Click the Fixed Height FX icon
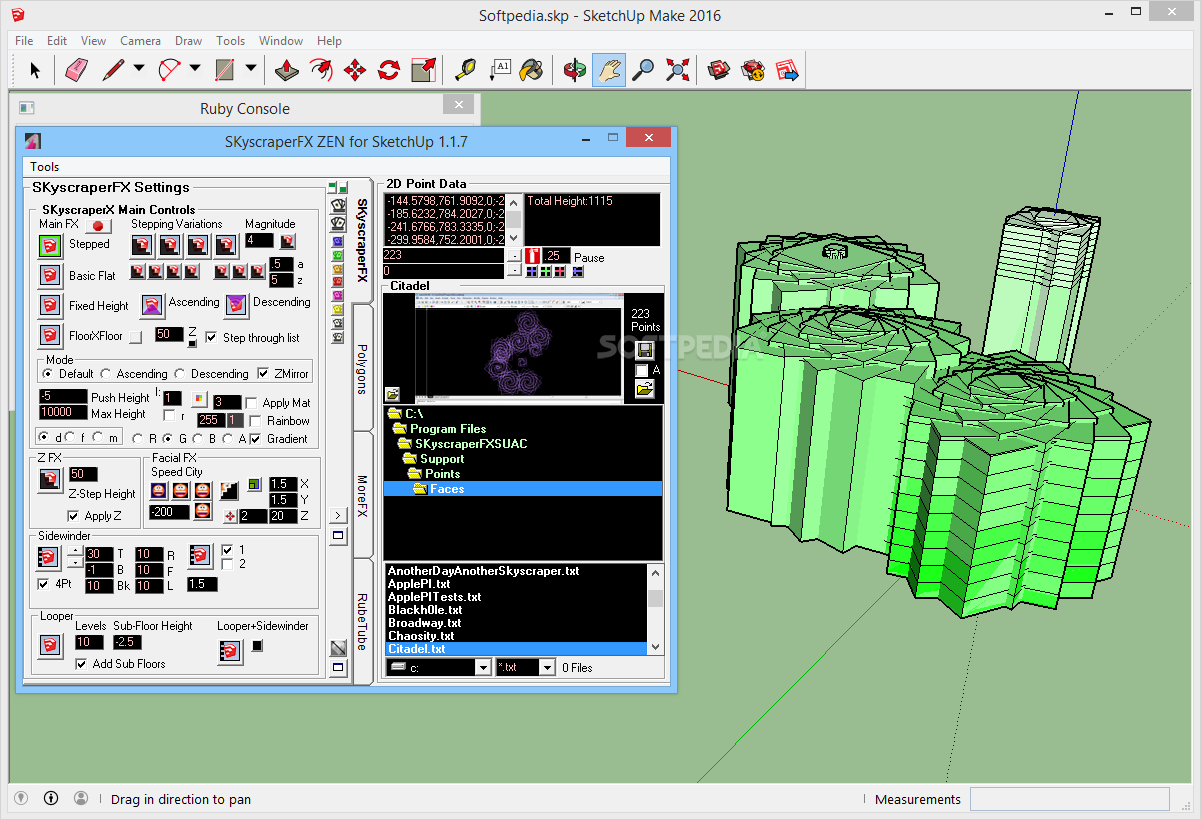 click(x=50, y=305)
